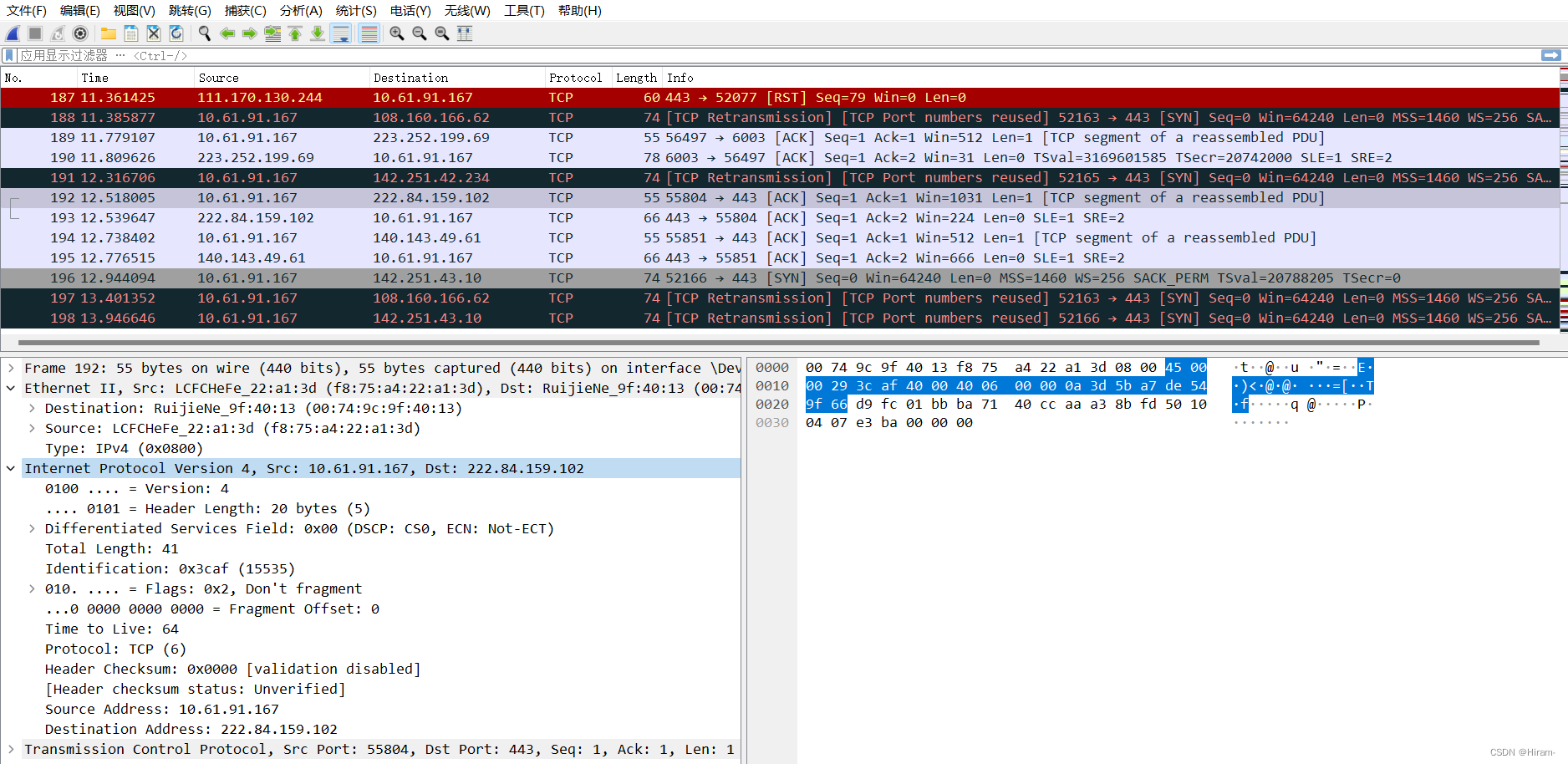Open the 编辑(E) menu
This screenshot has width=1568, height=764.
pos(80,11)
